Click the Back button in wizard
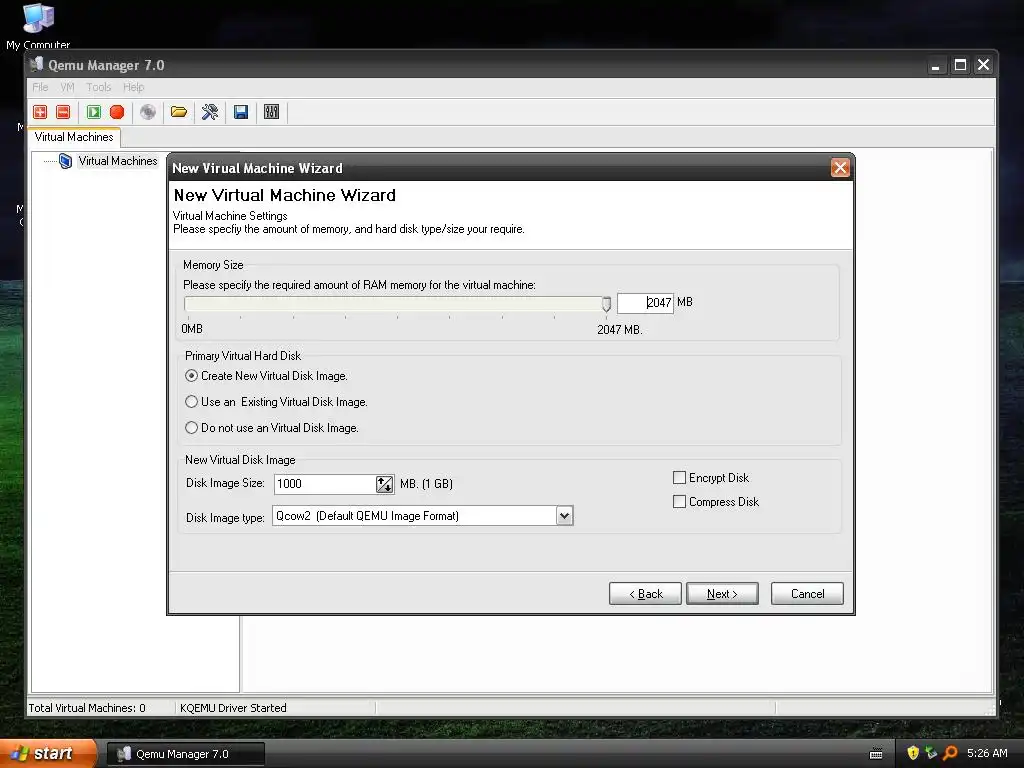Screen dimensions: 1024x768 pos(645,594)
